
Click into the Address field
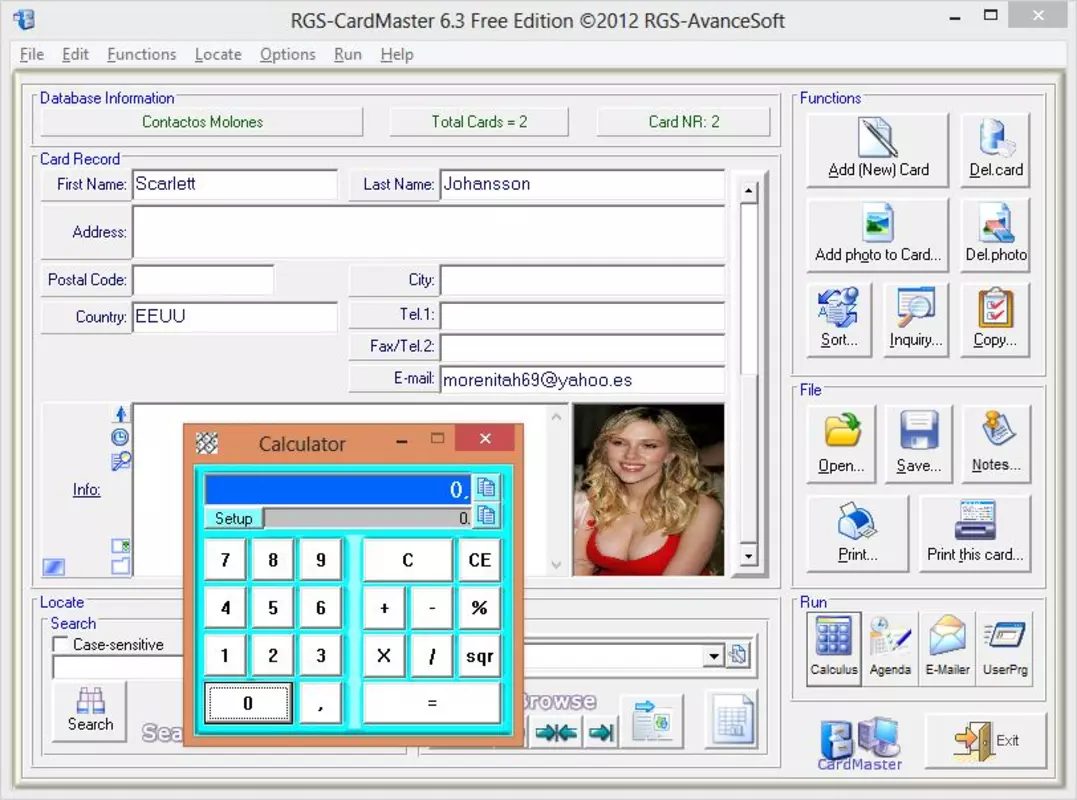point(429,232)
